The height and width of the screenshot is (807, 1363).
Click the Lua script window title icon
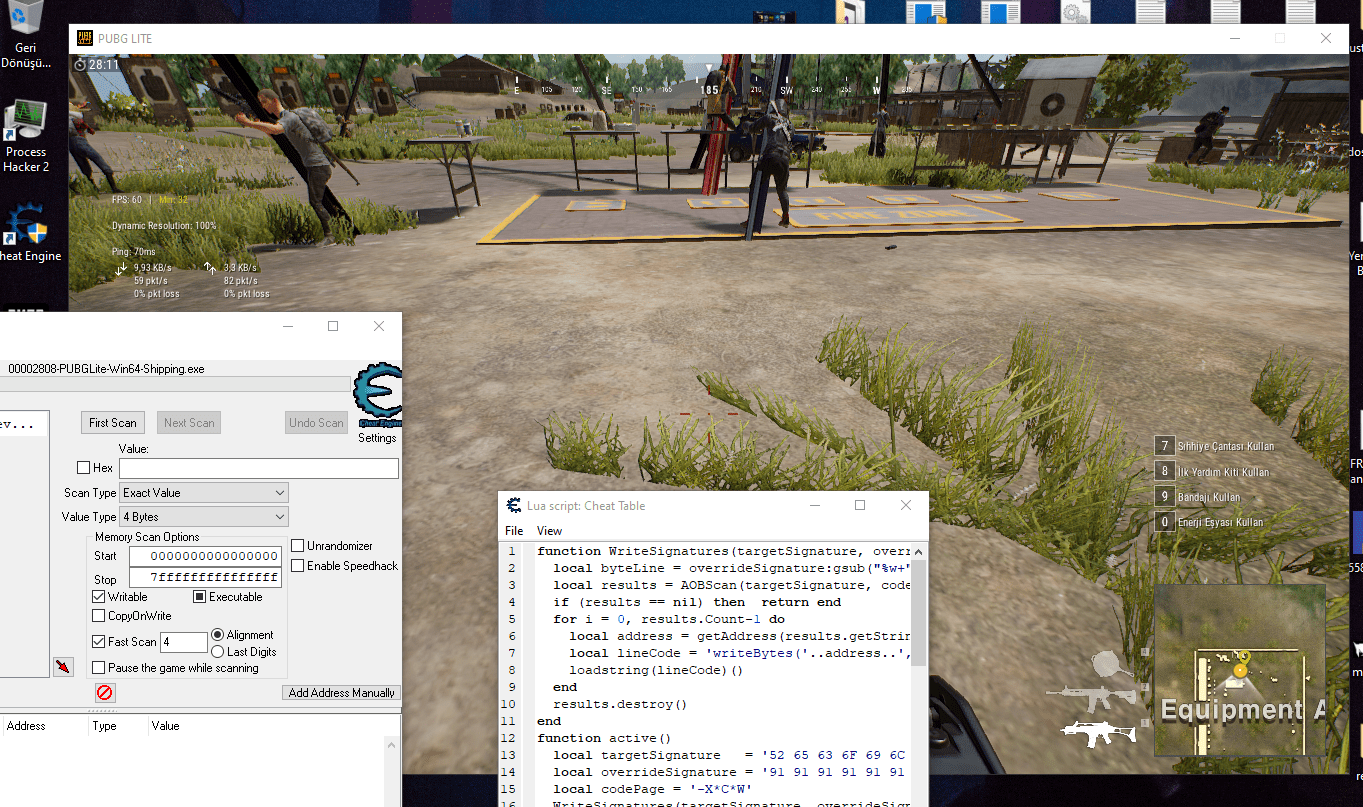pos(514,505)
